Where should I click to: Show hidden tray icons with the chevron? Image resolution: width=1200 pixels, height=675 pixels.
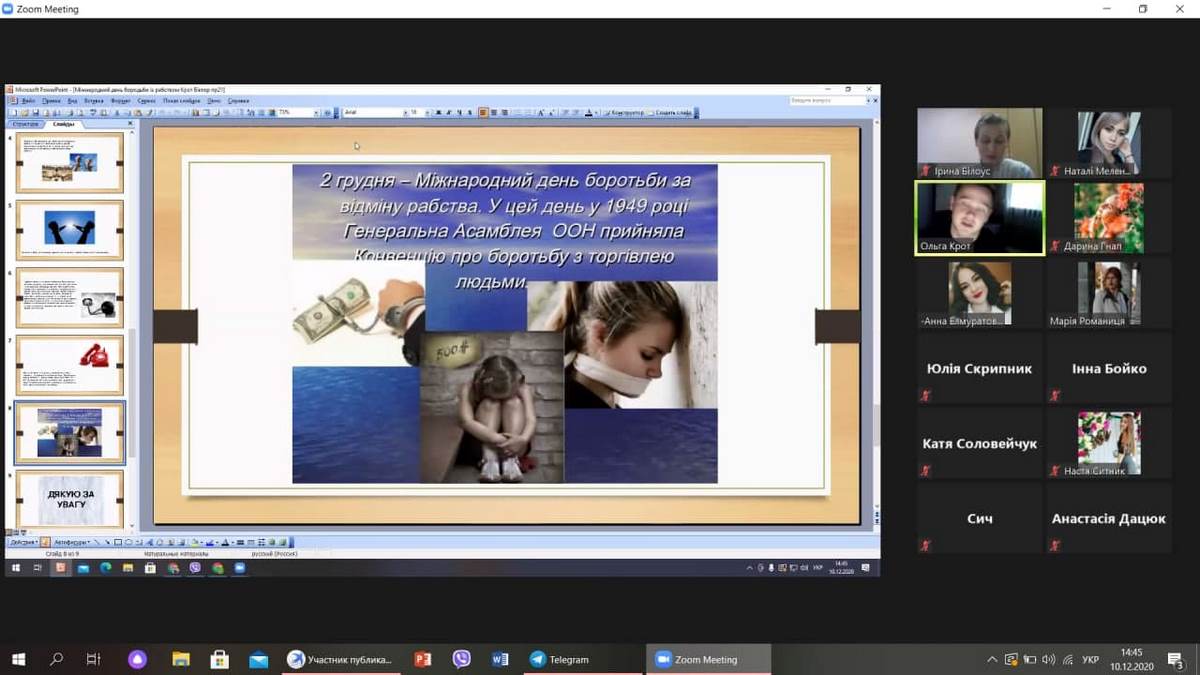pos(992,659)
